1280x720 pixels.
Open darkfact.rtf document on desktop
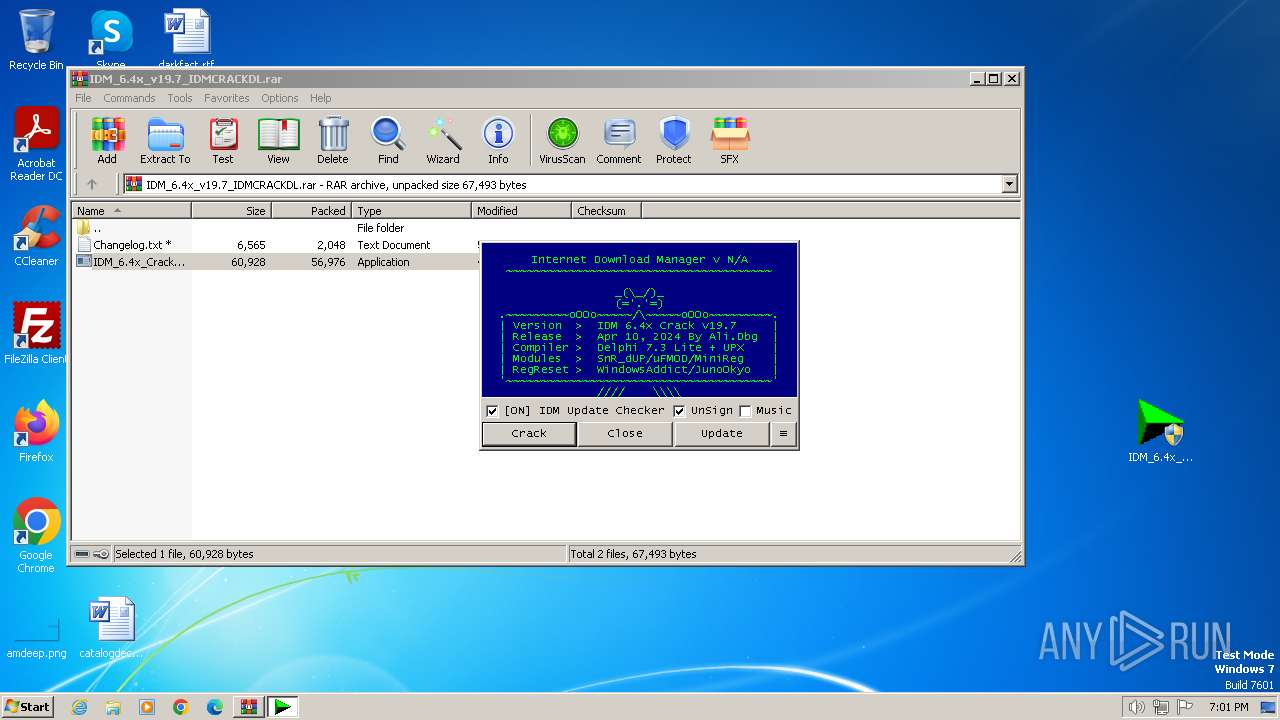coord(186,38)
